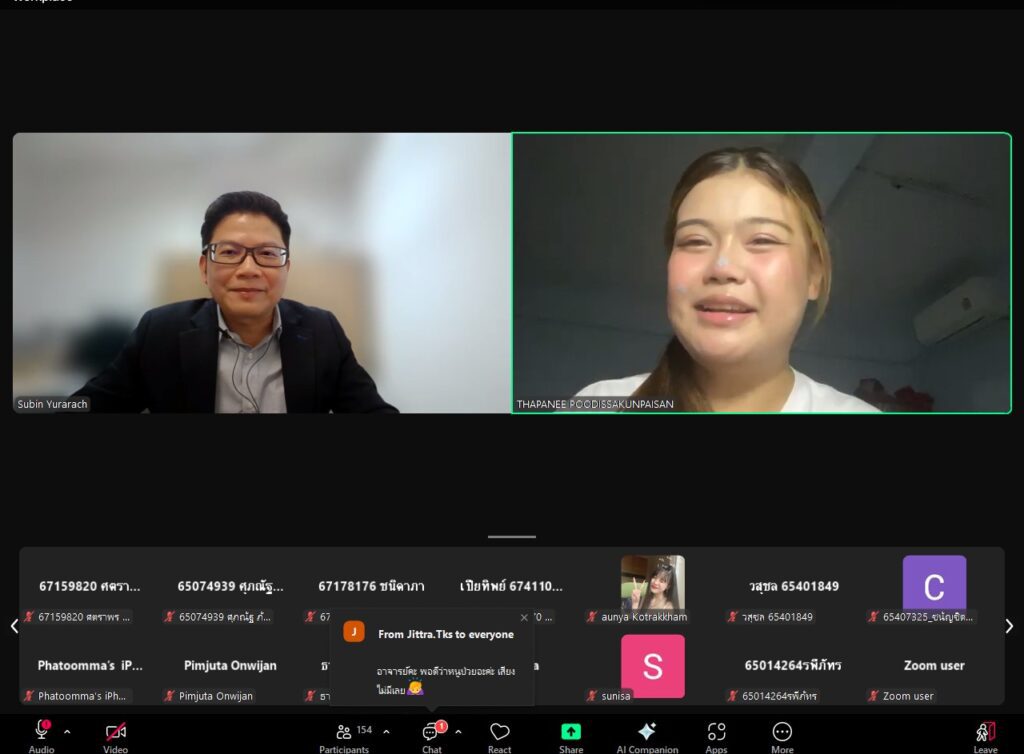
Task: Close the chat message popup from Jittra.Tks
Action: [524, 618]
